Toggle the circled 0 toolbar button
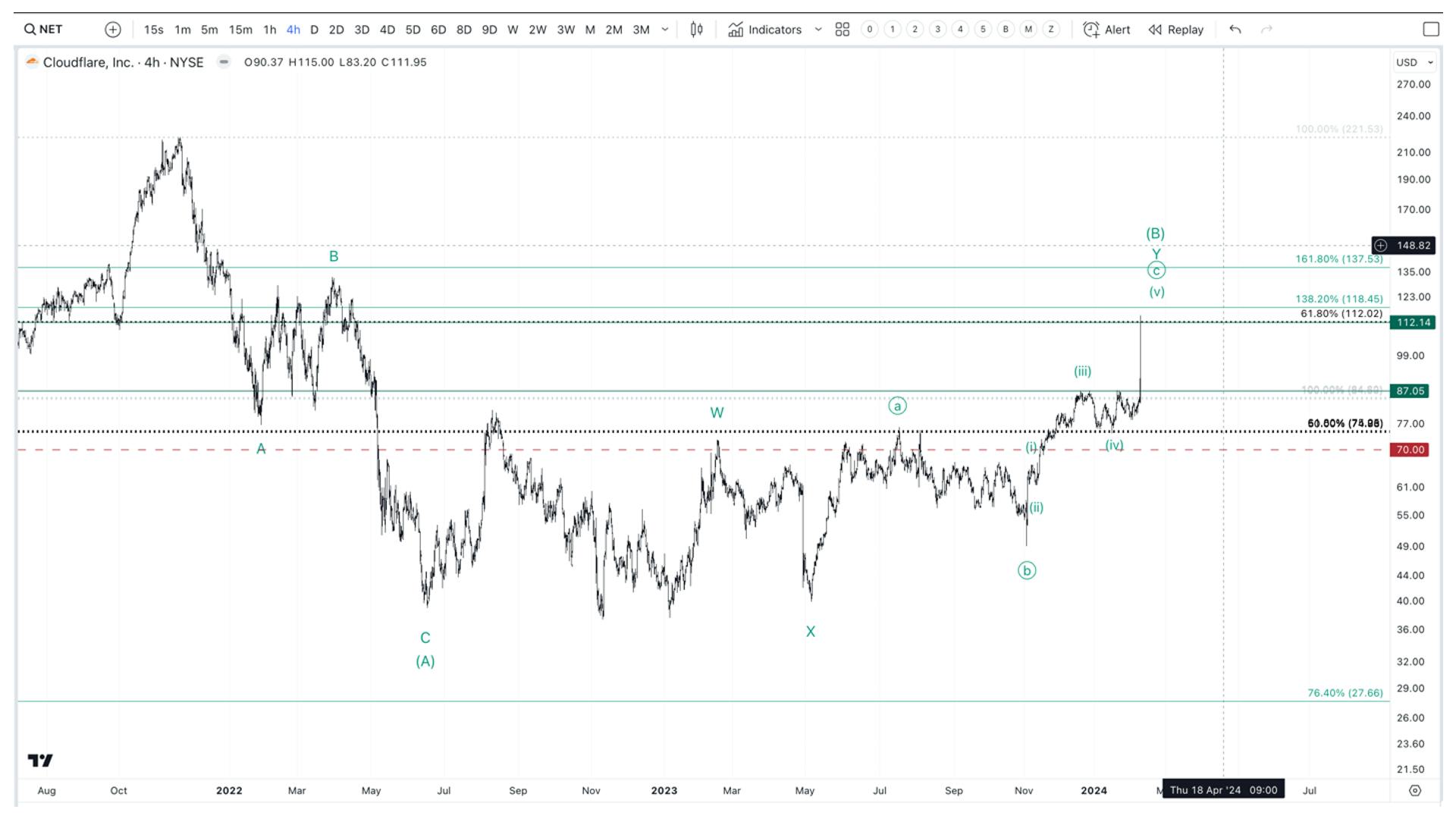Screen dimensions: 1456x825 click(x=870, y=30)
